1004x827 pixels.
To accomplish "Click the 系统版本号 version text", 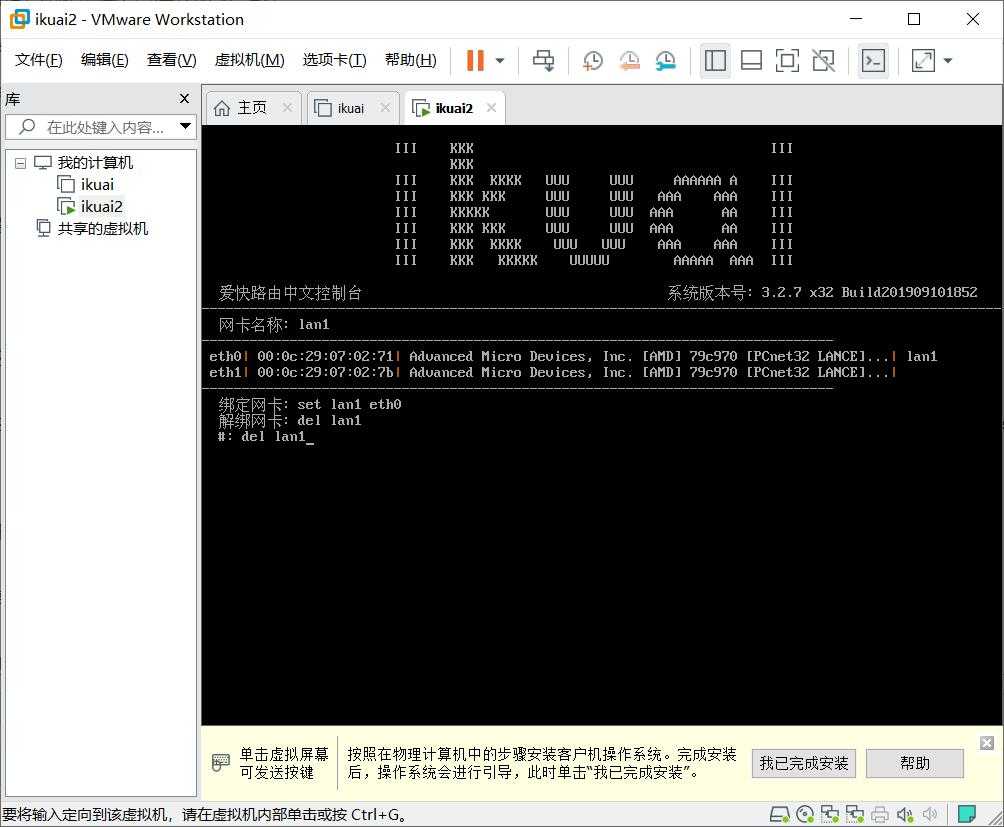I will click(822, 293).
